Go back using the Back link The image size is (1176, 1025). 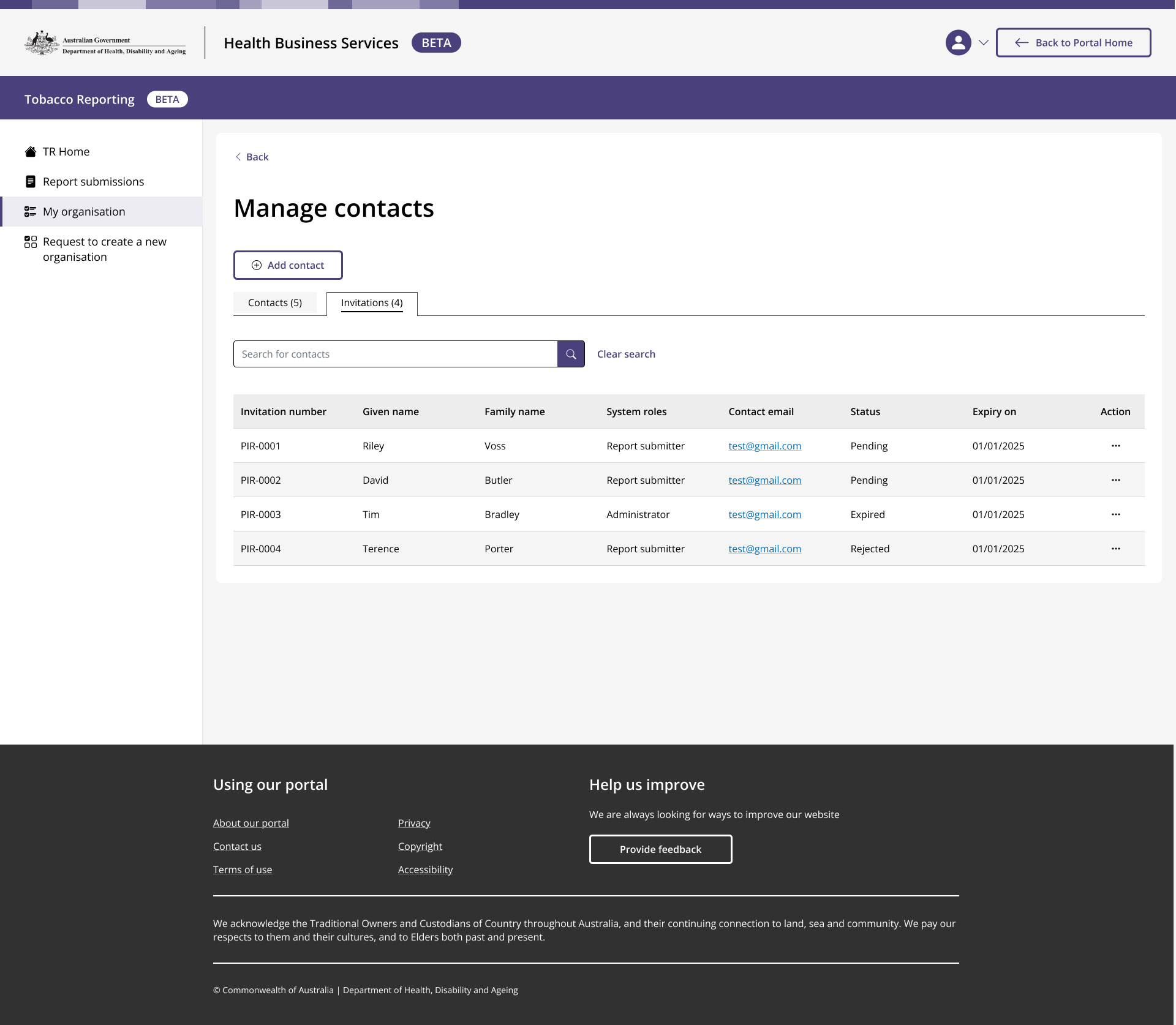[252, 157]
